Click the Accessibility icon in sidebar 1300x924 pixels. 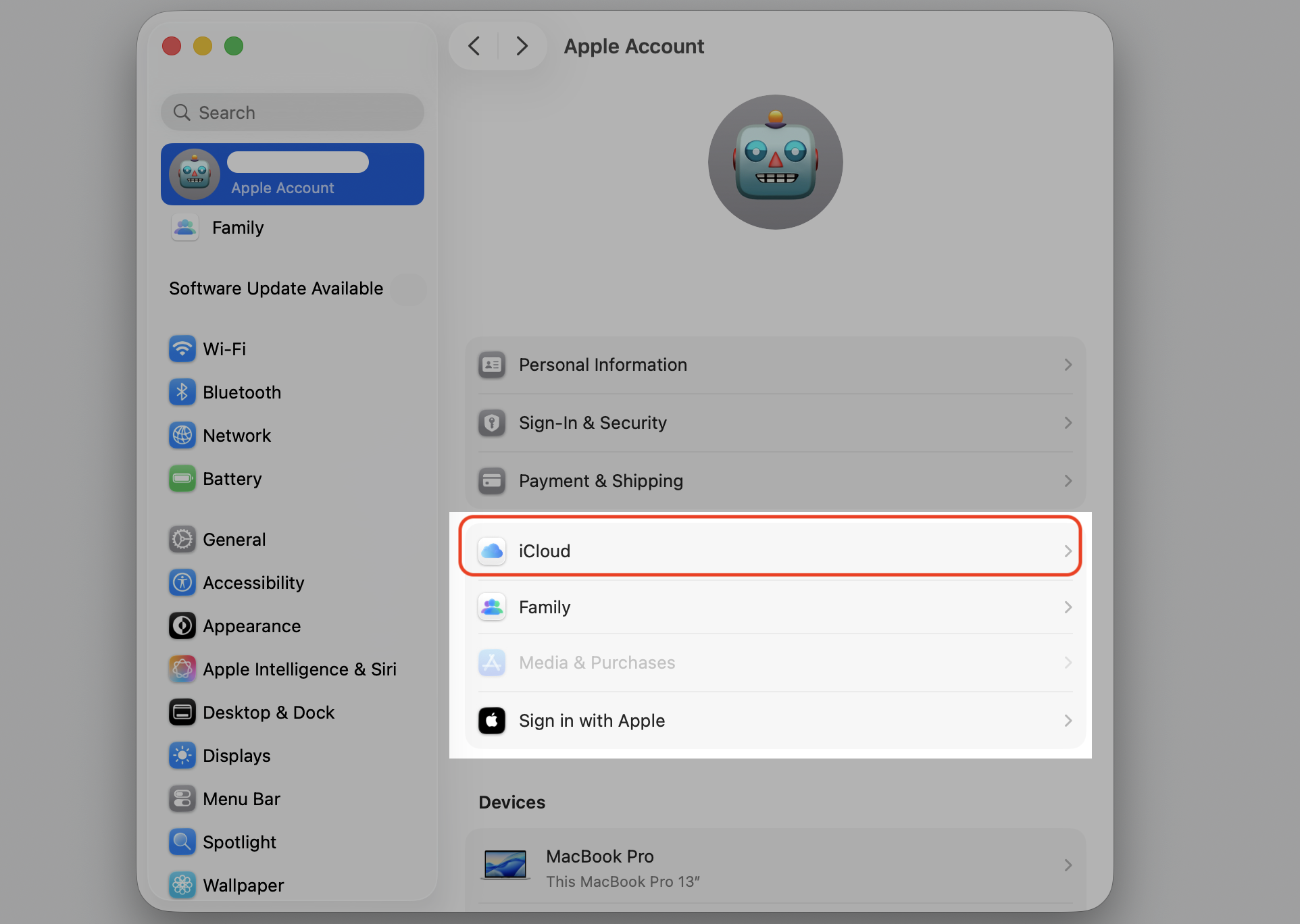(182, 583)
